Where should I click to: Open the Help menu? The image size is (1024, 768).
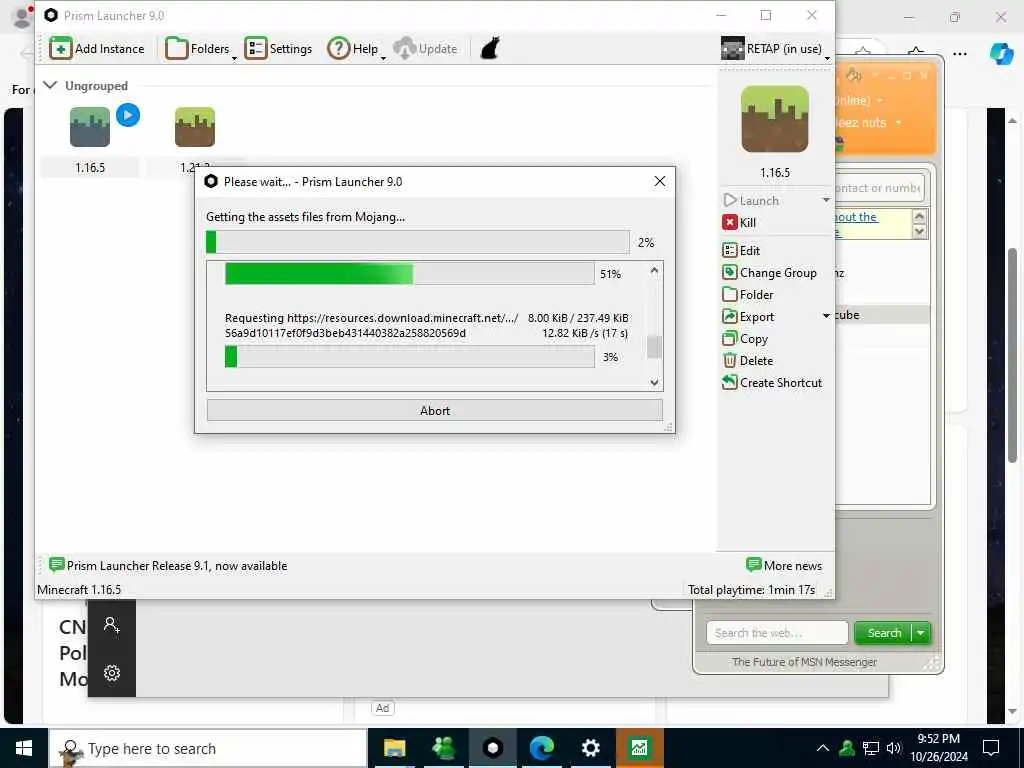pos(356,48)
